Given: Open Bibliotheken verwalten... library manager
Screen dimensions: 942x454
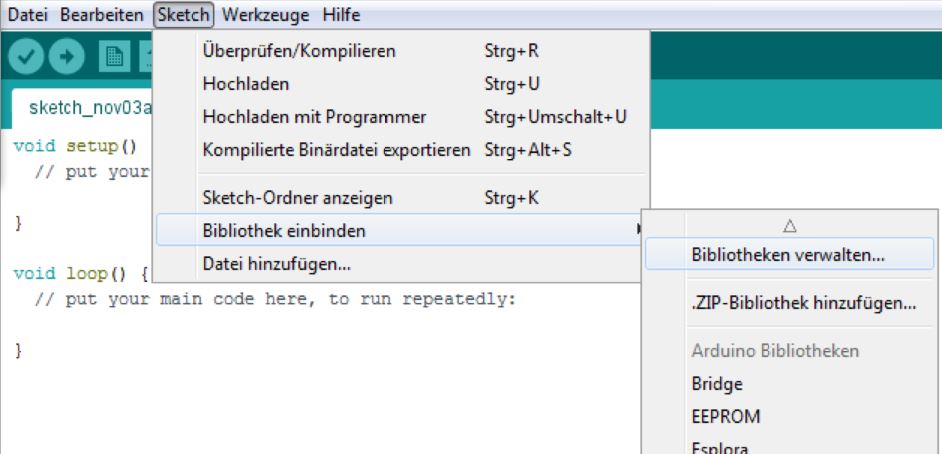Looking at the screenshot, I should tap(788, 254).
